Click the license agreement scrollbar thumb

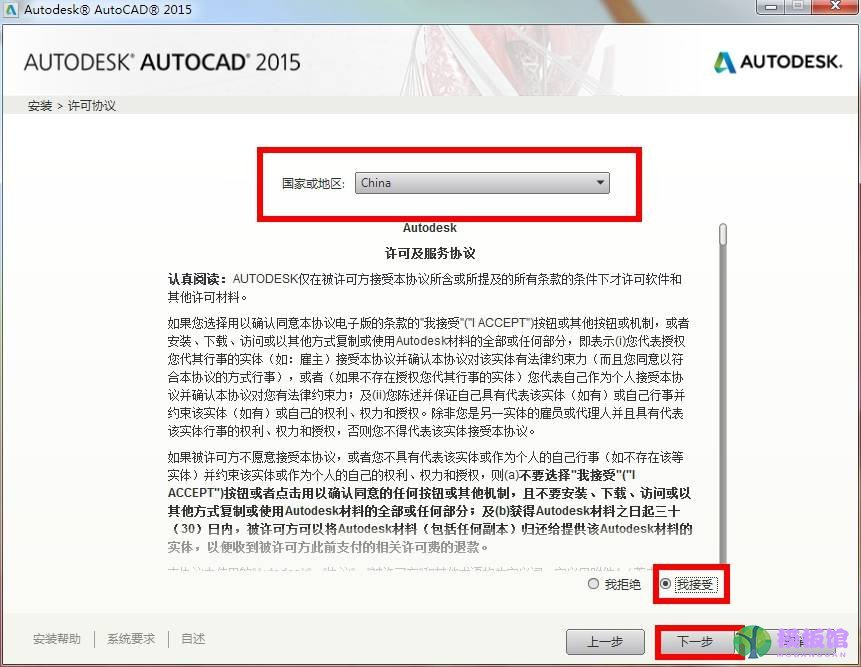click(723, 234)
